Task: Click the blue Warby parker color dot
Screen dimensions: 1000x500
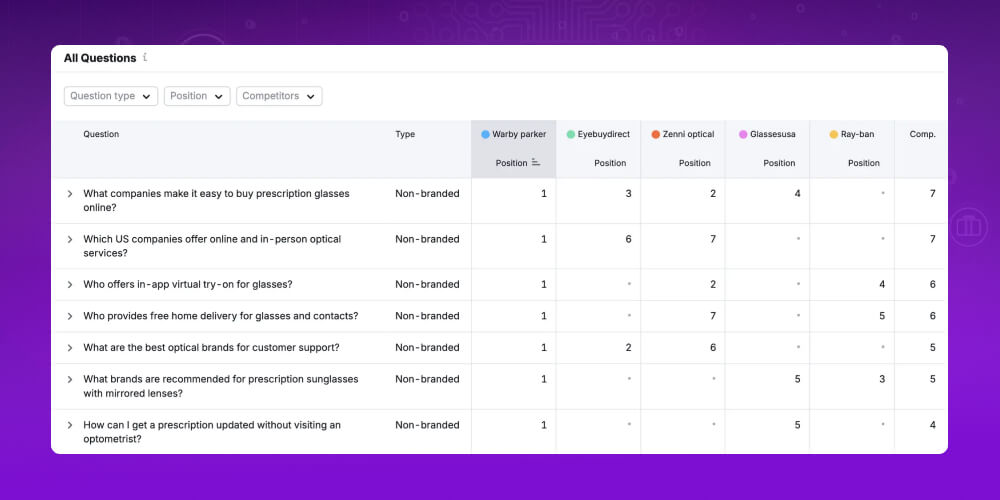Action: (485, 134)
